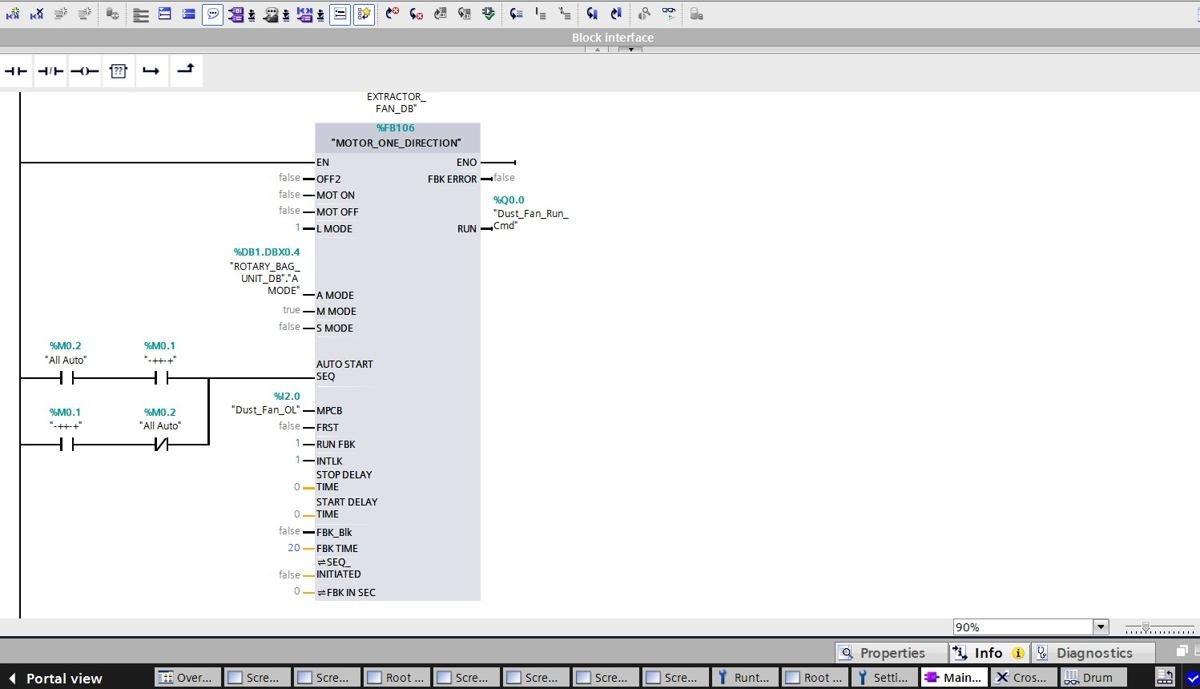This screenshot has height=689, width=1200.
Task: Adjust the editor zoom slider
Action: click(x=1146, y=627)
